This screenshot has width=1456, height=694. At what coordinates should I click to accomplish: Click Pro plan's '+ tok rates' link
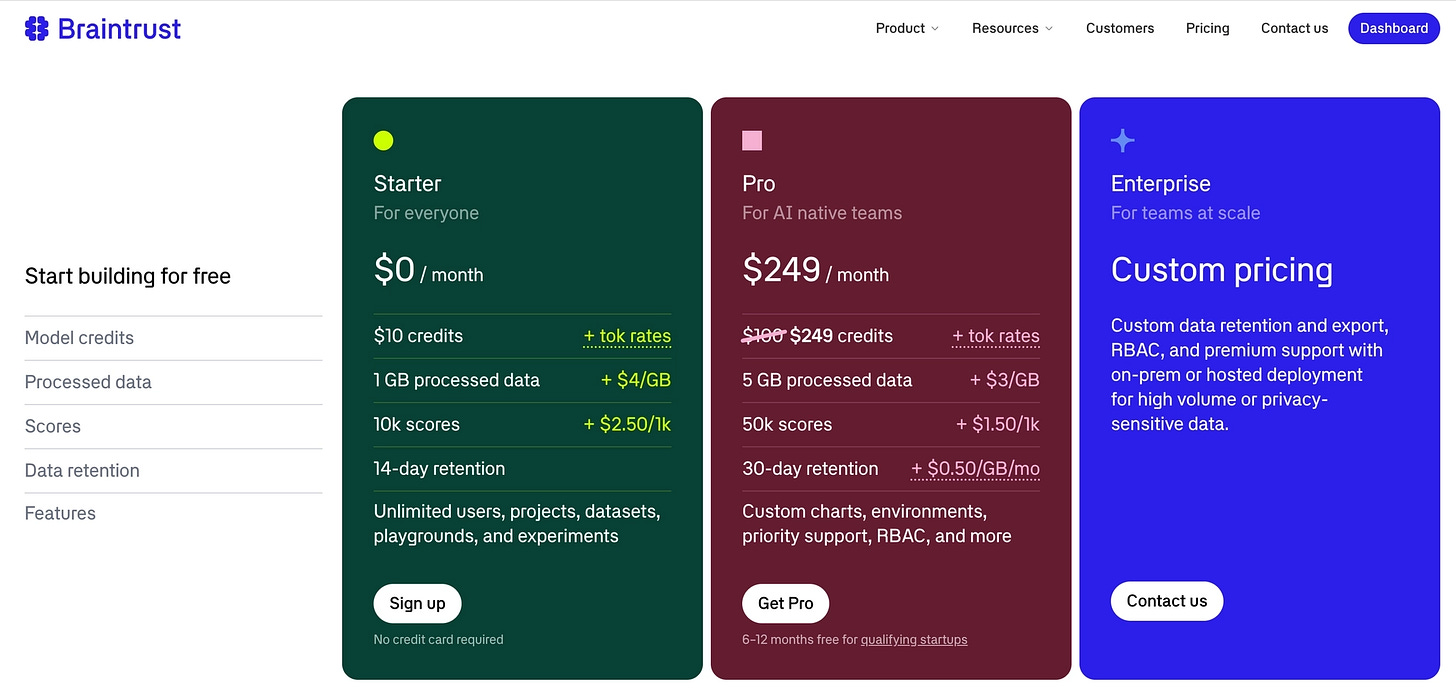[x=996, y=336]
